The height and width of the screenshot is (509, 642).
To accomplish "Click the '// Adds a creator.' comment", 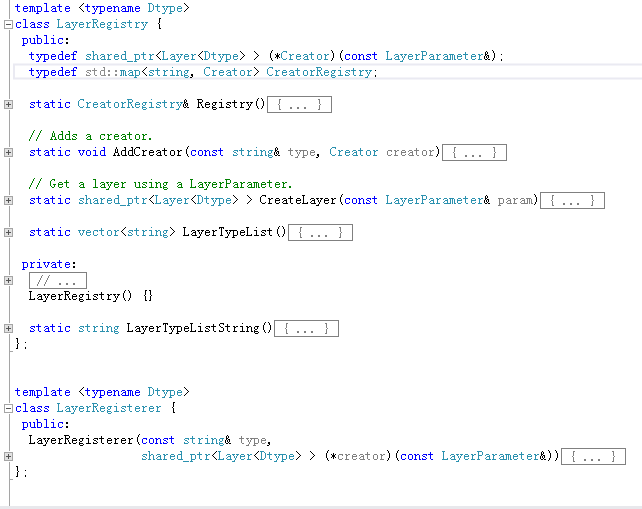I will click(x=90, y=136).
